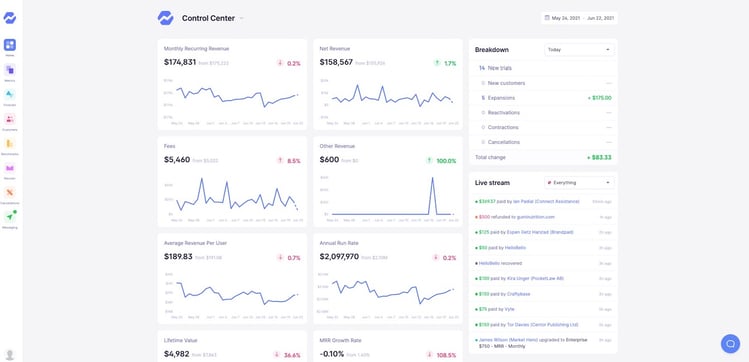The image size is (749, 362).
Task: Click the Net Revenue line chart
Action: click(x=393, y=96)
